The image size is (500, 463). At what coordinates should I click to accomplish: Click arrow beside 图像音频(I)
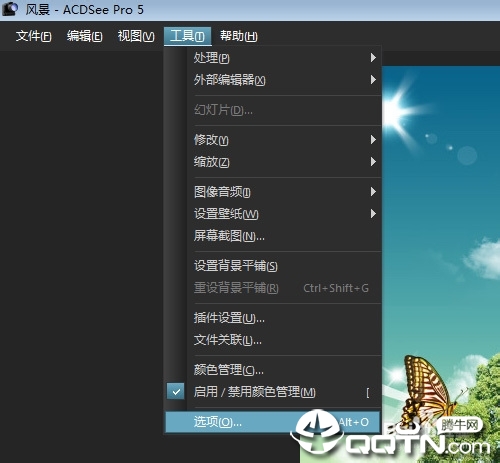click(x=373, y=192)
